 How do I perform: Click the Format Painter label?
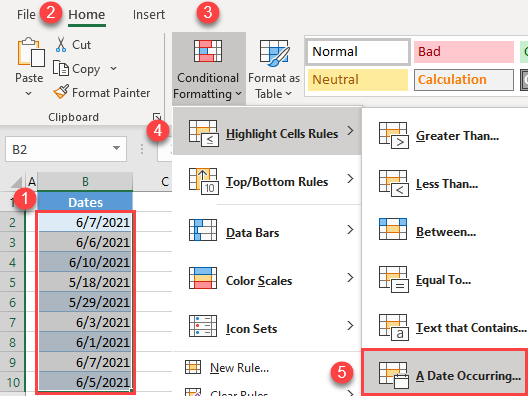tap(111, 93)
